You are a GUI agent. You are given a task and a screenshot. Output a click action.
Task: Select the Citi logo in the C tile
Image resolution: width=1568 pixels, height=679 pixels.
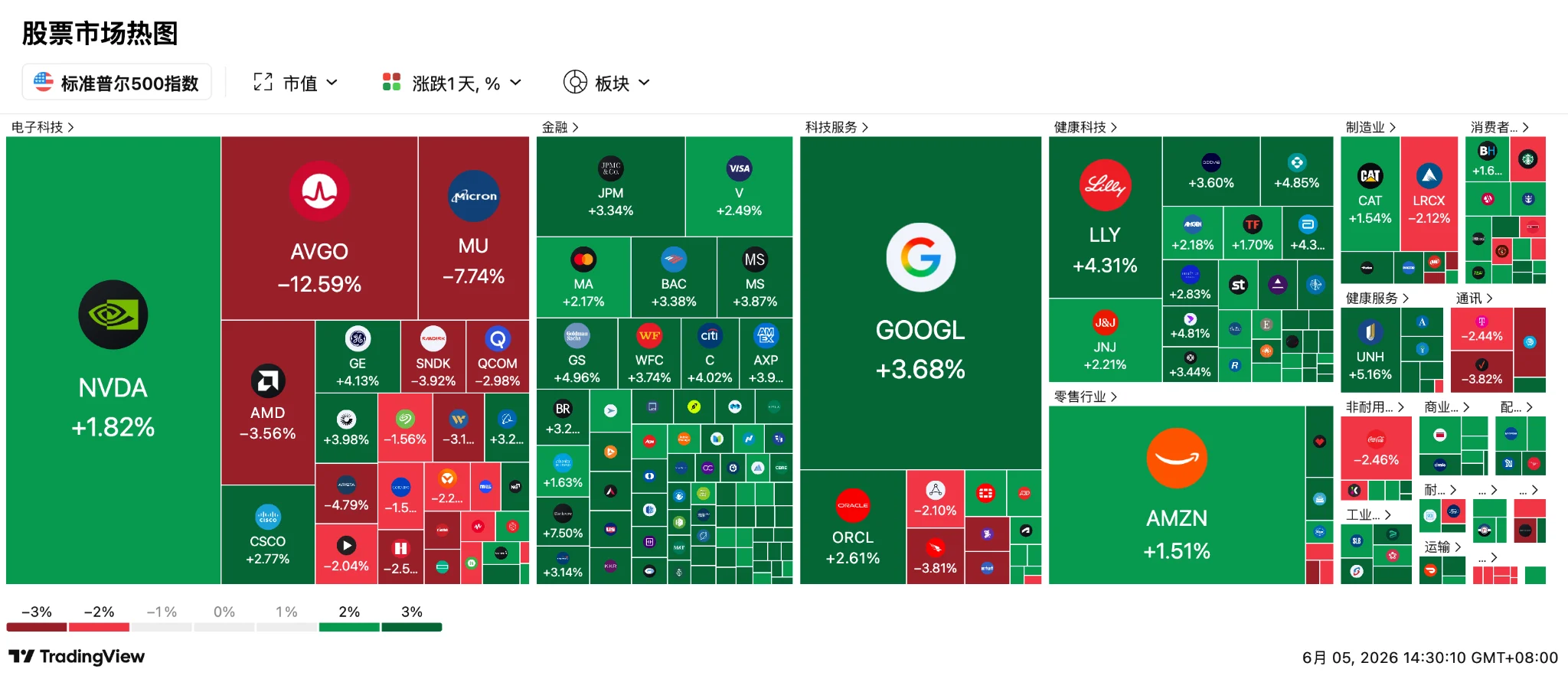pos(710,335)
